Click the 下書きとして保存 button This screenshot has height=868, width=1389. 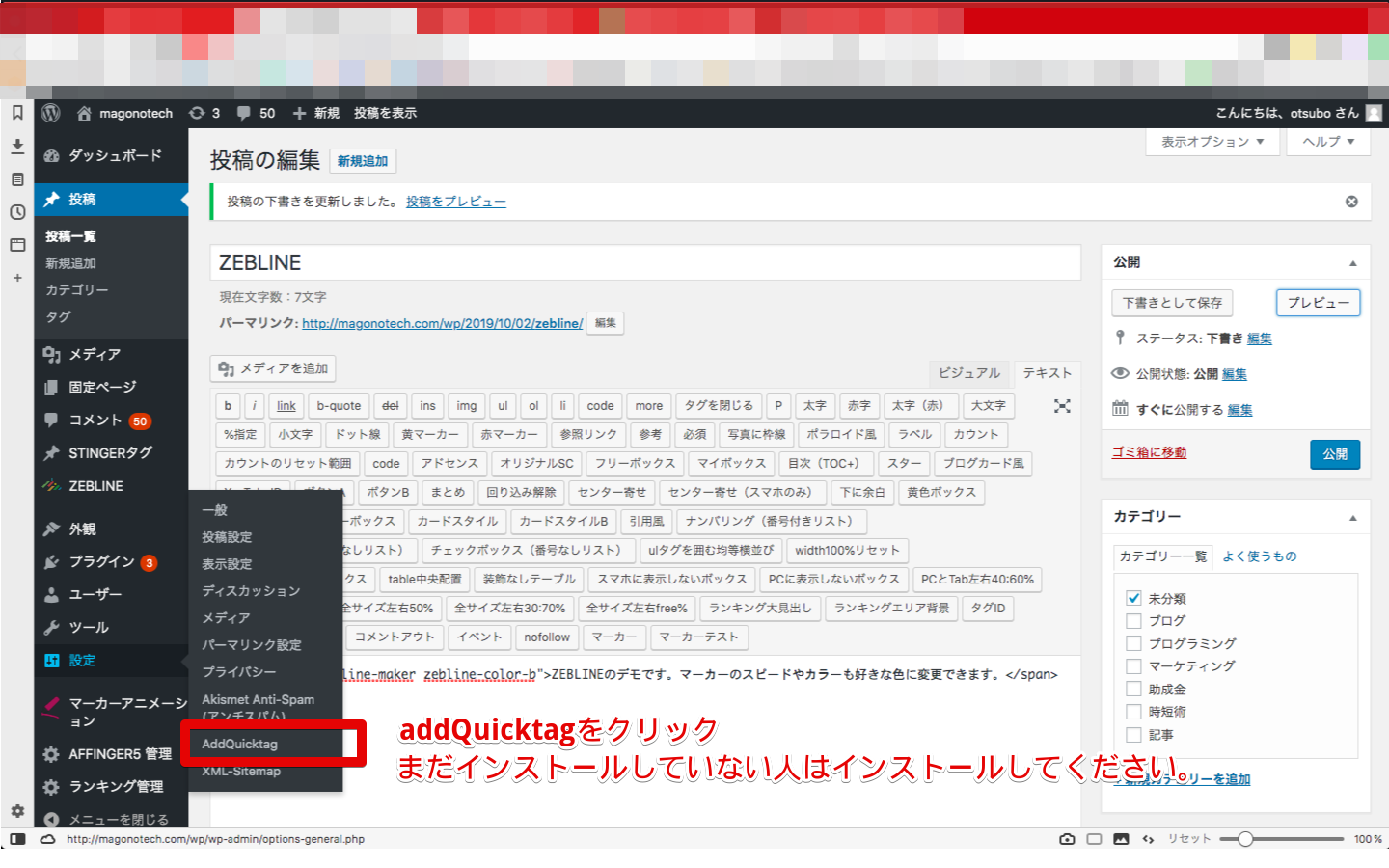pos(1172,303)
